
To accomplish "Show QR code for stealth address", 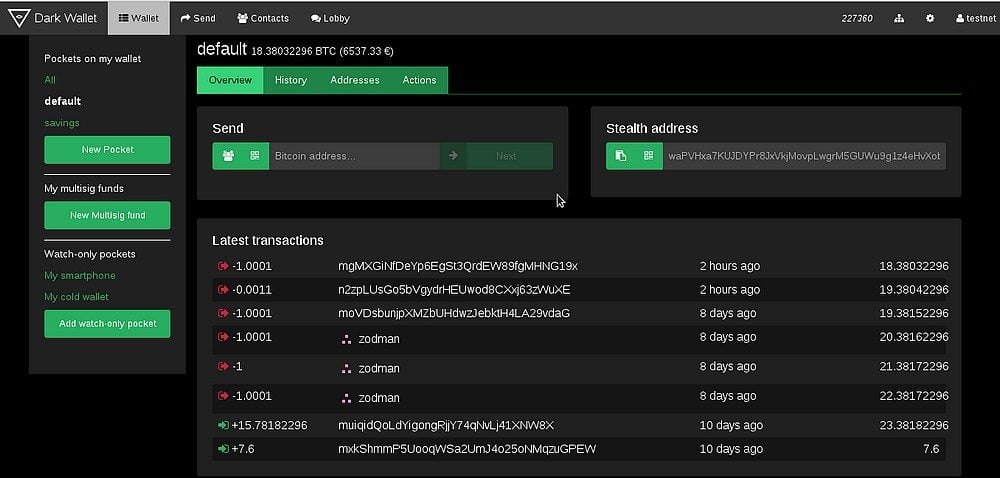I will point(649,156).
